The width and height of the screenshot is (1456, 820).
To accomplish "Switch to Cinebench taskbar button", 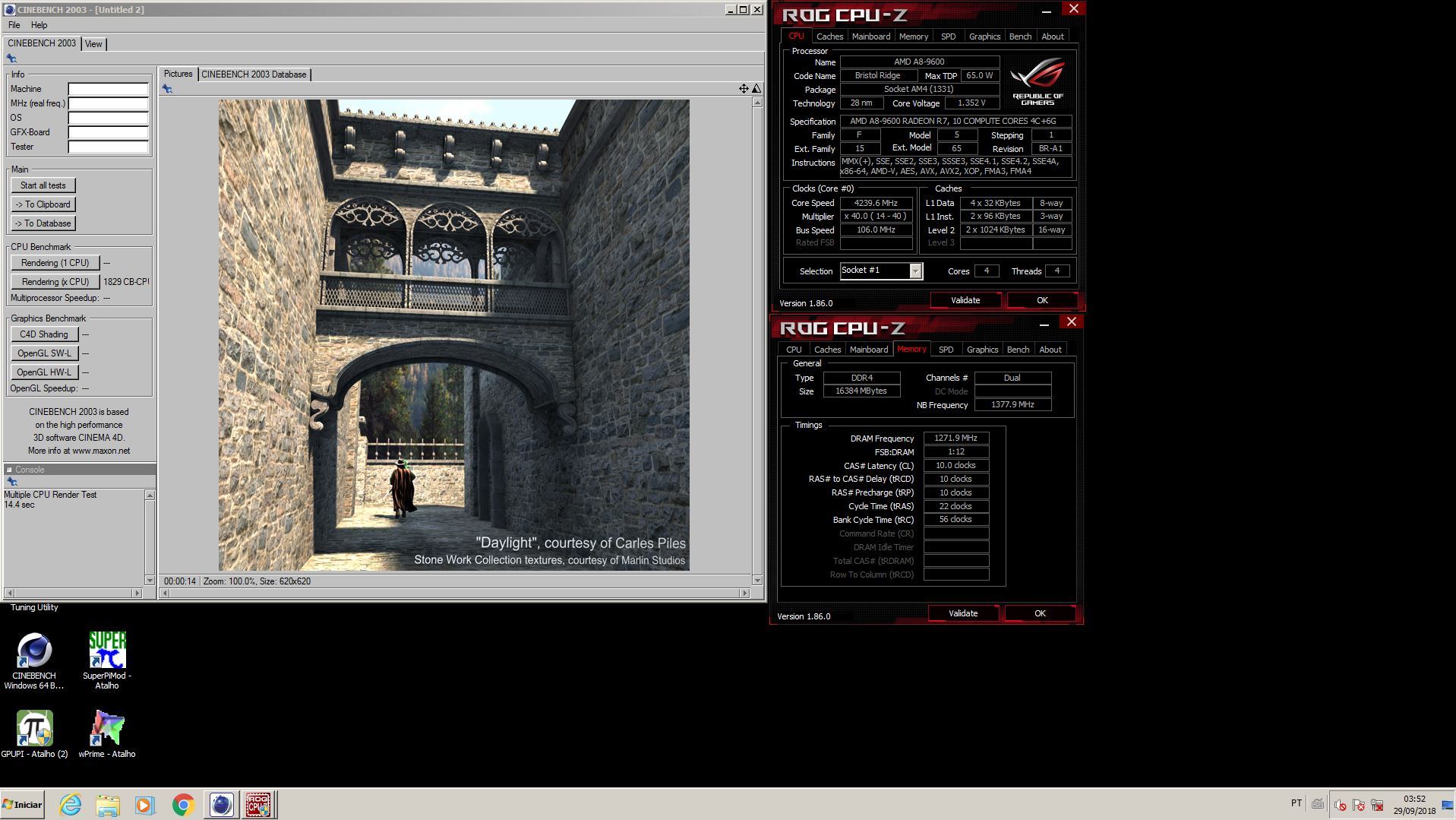I will tap(221, 804).
